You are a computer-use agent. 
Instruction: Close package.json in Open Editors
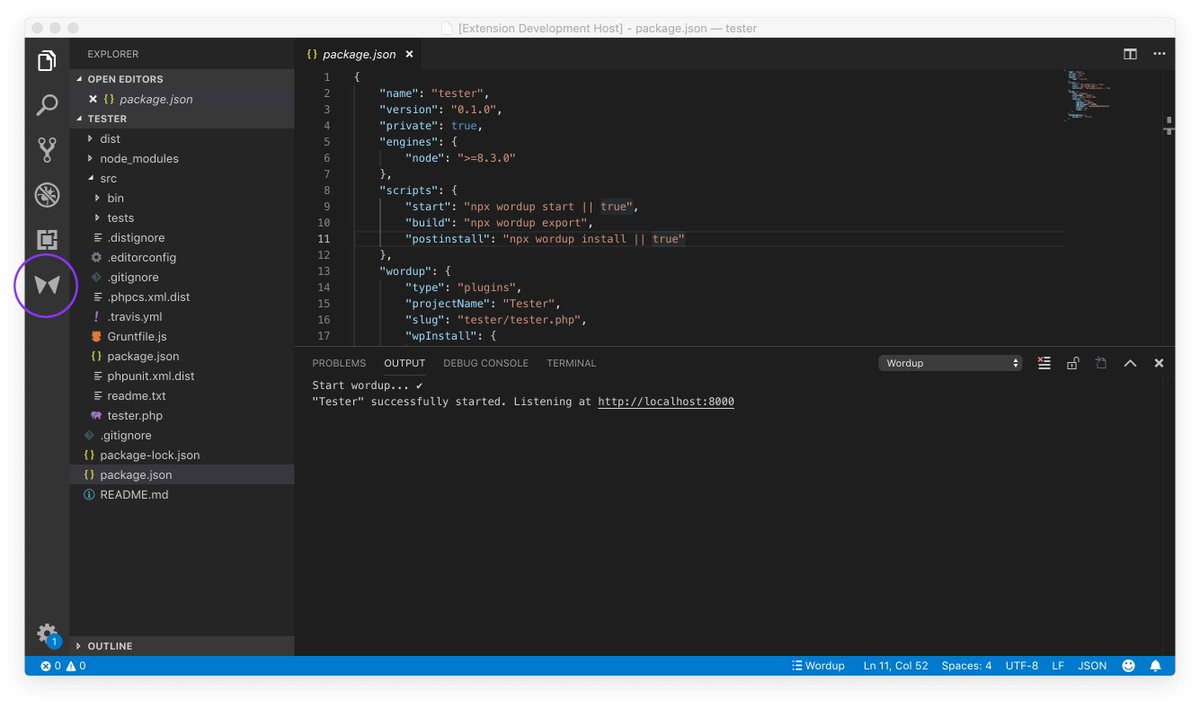93,99
